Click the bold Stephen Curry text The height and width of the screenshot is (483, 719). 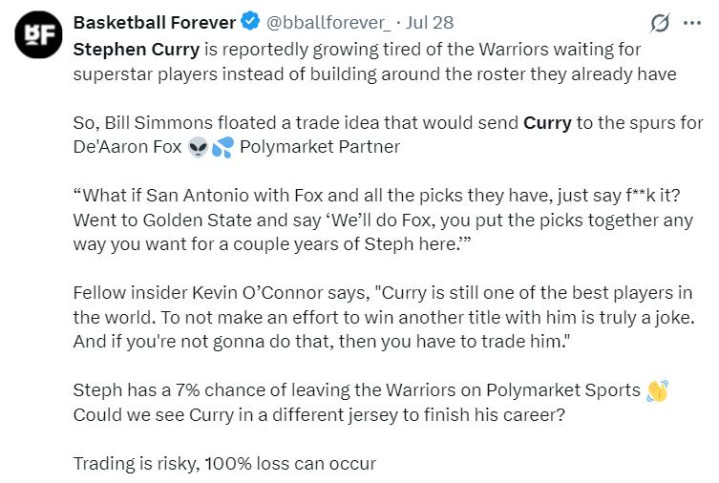136,50
